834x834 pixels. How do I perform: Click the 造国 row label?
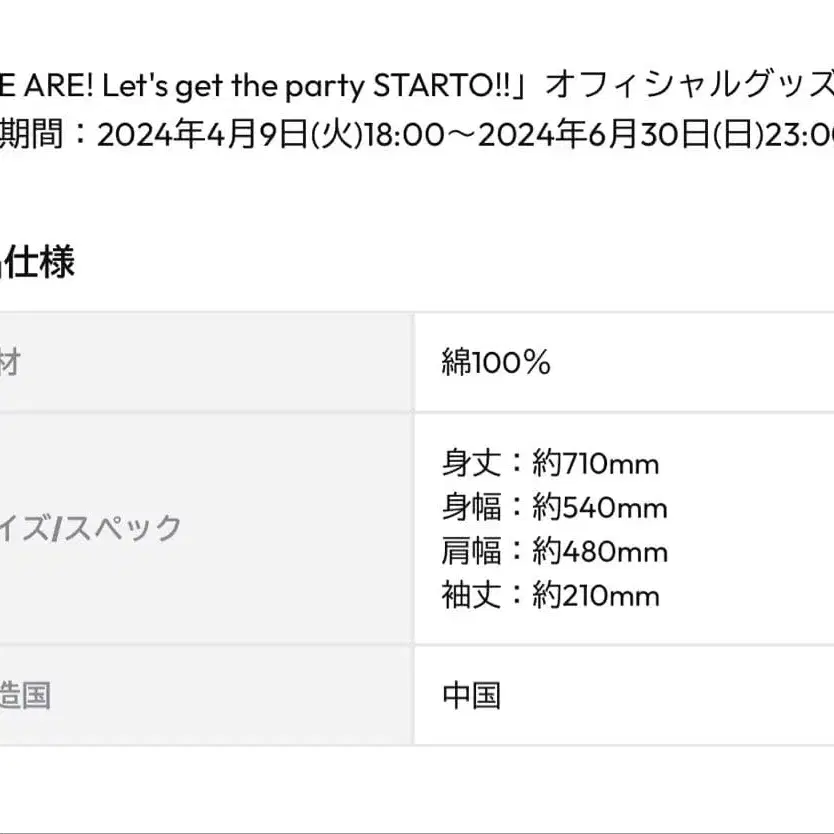26,695
